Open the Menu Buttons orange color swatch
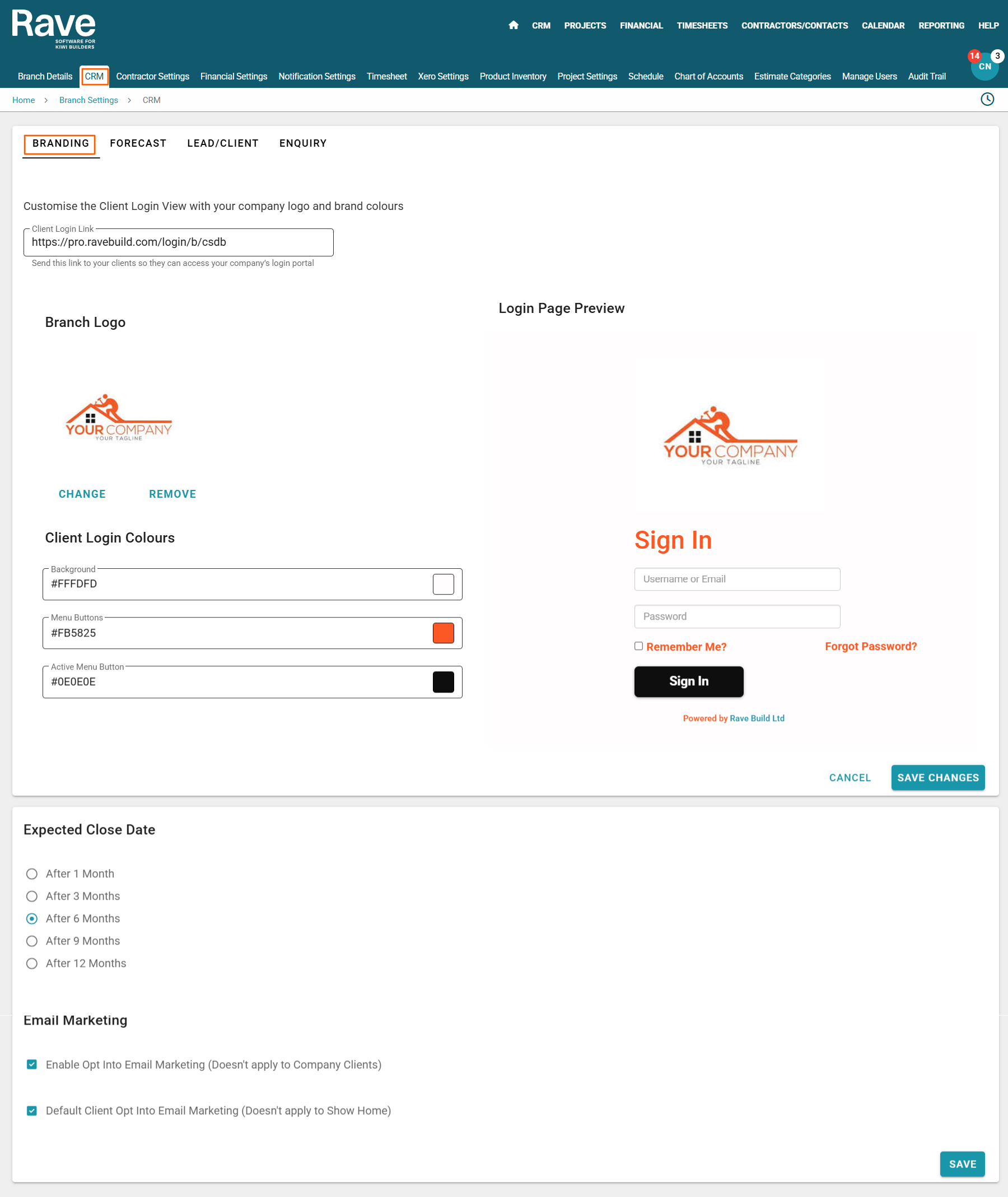 click(443, 633)
